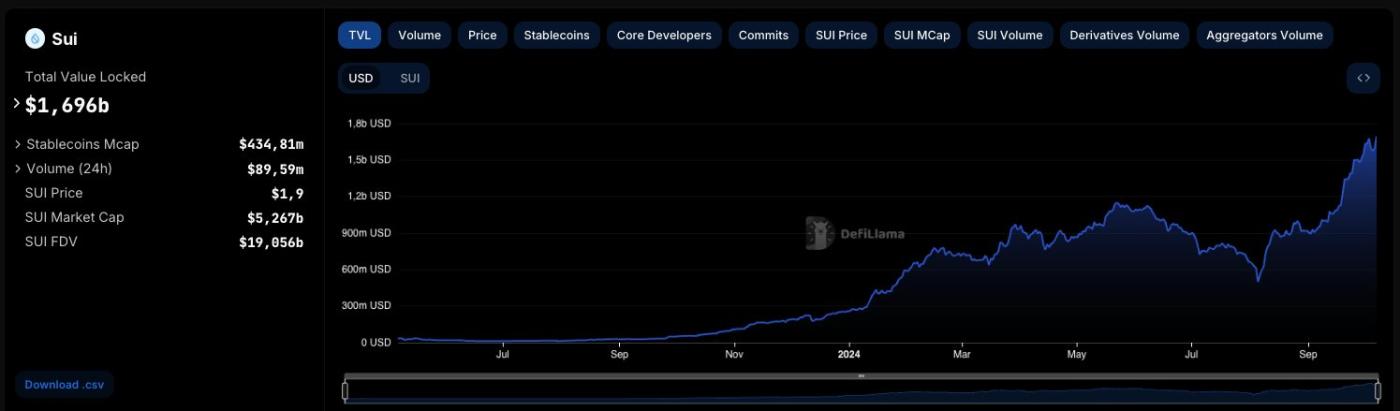The width and height of the screenshot is (1400, 411).
Task: Expand the Total Value Locked breakdown
Action: 17,104
